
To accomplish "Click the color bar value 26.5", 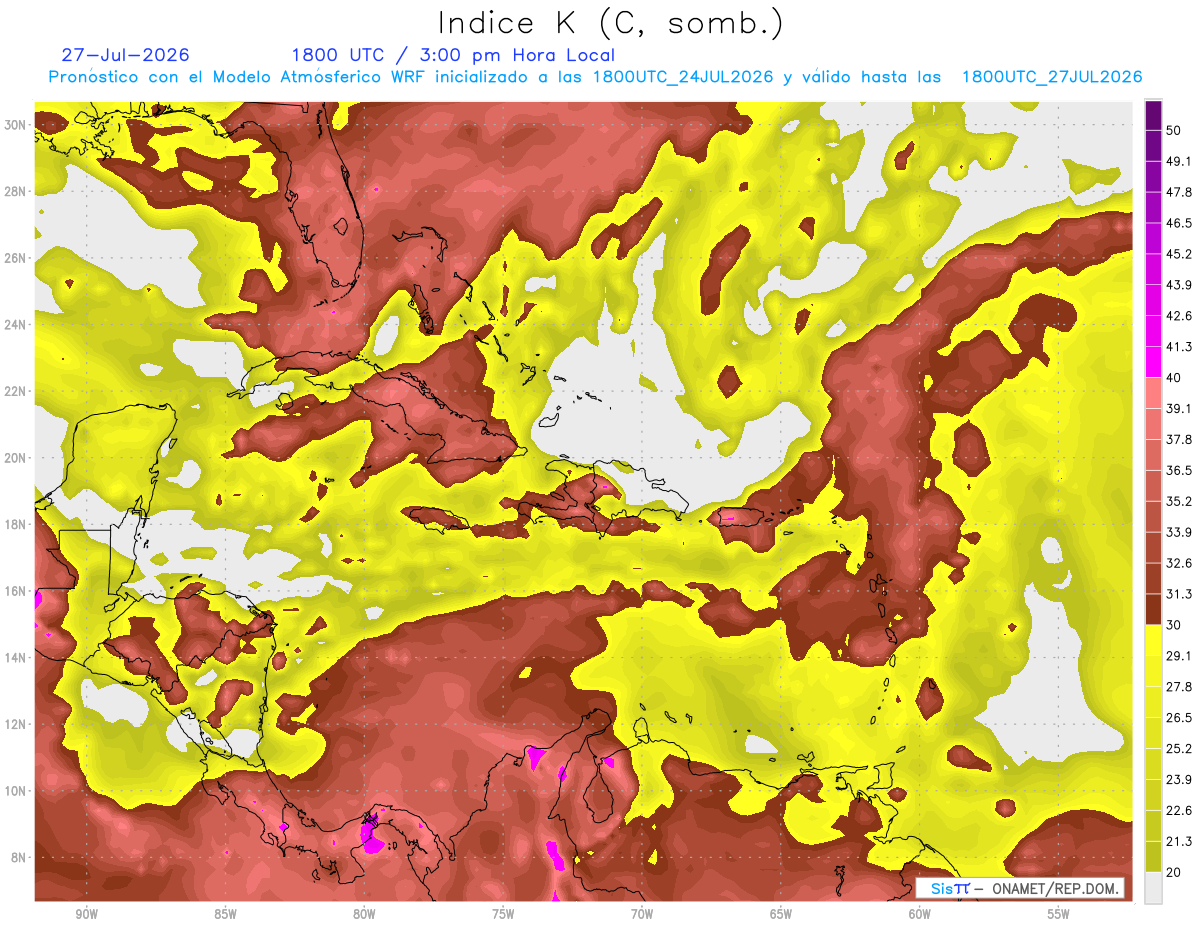I will pos(1180,718).
